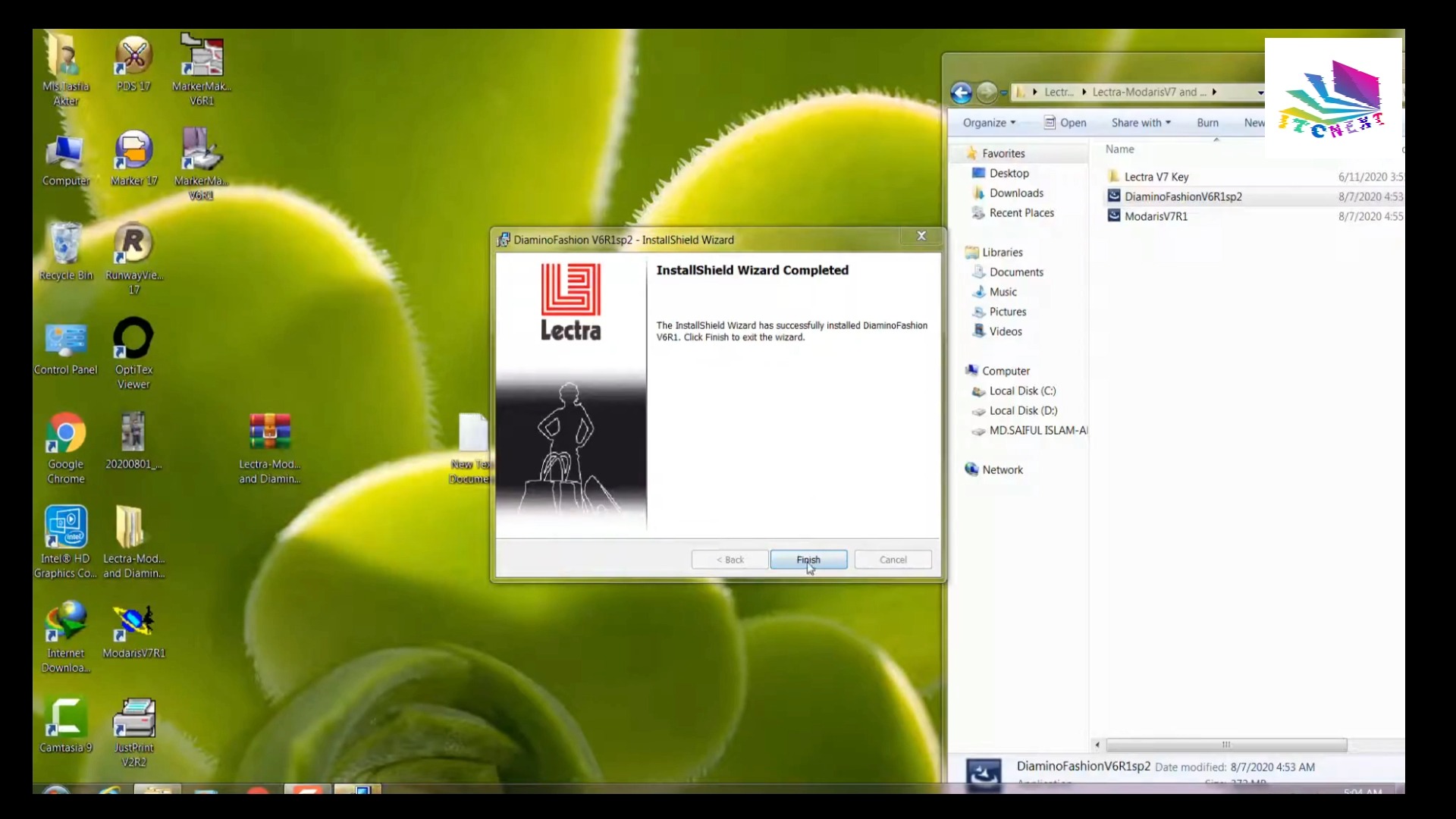Open Downloads under Favorites
Screen dimensions: 1456x819
(x=1016, y=193)
